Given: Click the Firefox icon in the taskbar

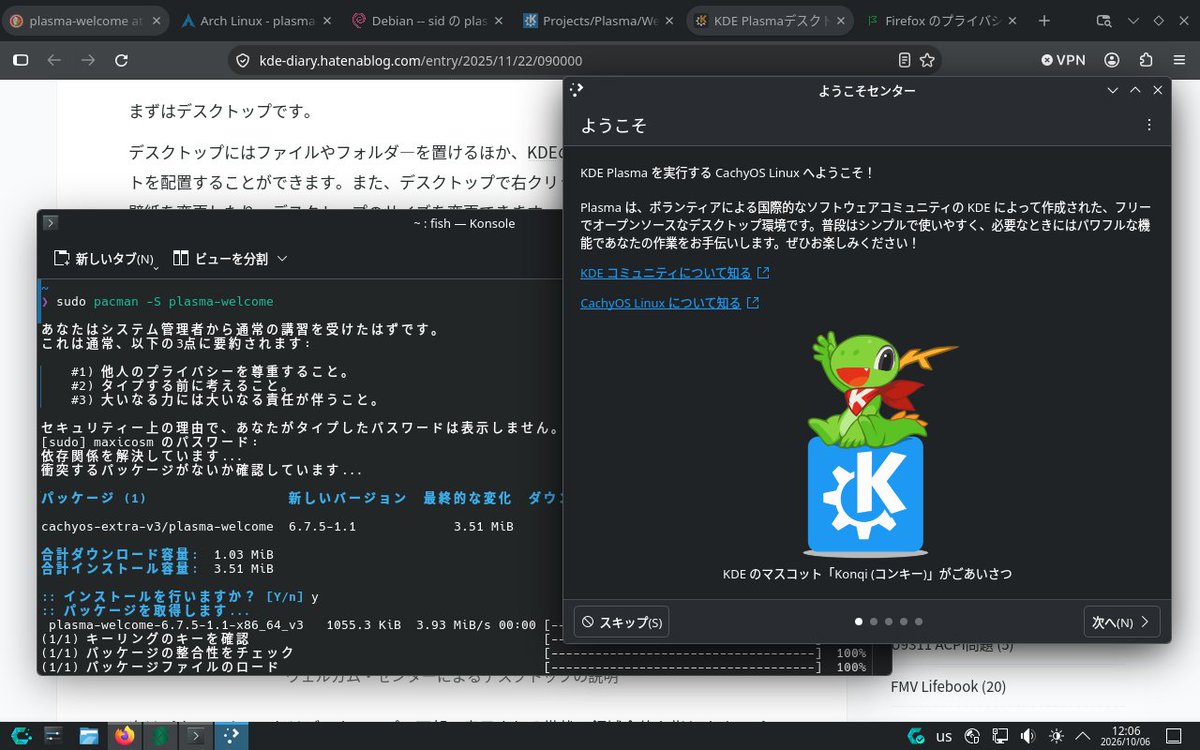Looking at the screenshot, I should (125, 736).
